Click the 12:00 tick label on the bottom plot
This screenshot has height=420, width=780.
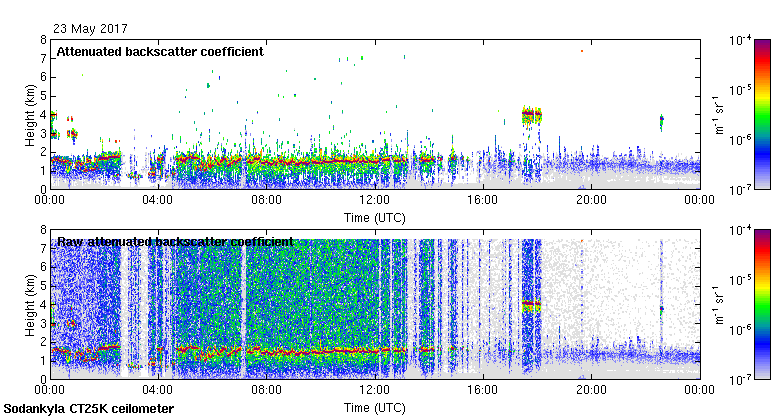375,390
